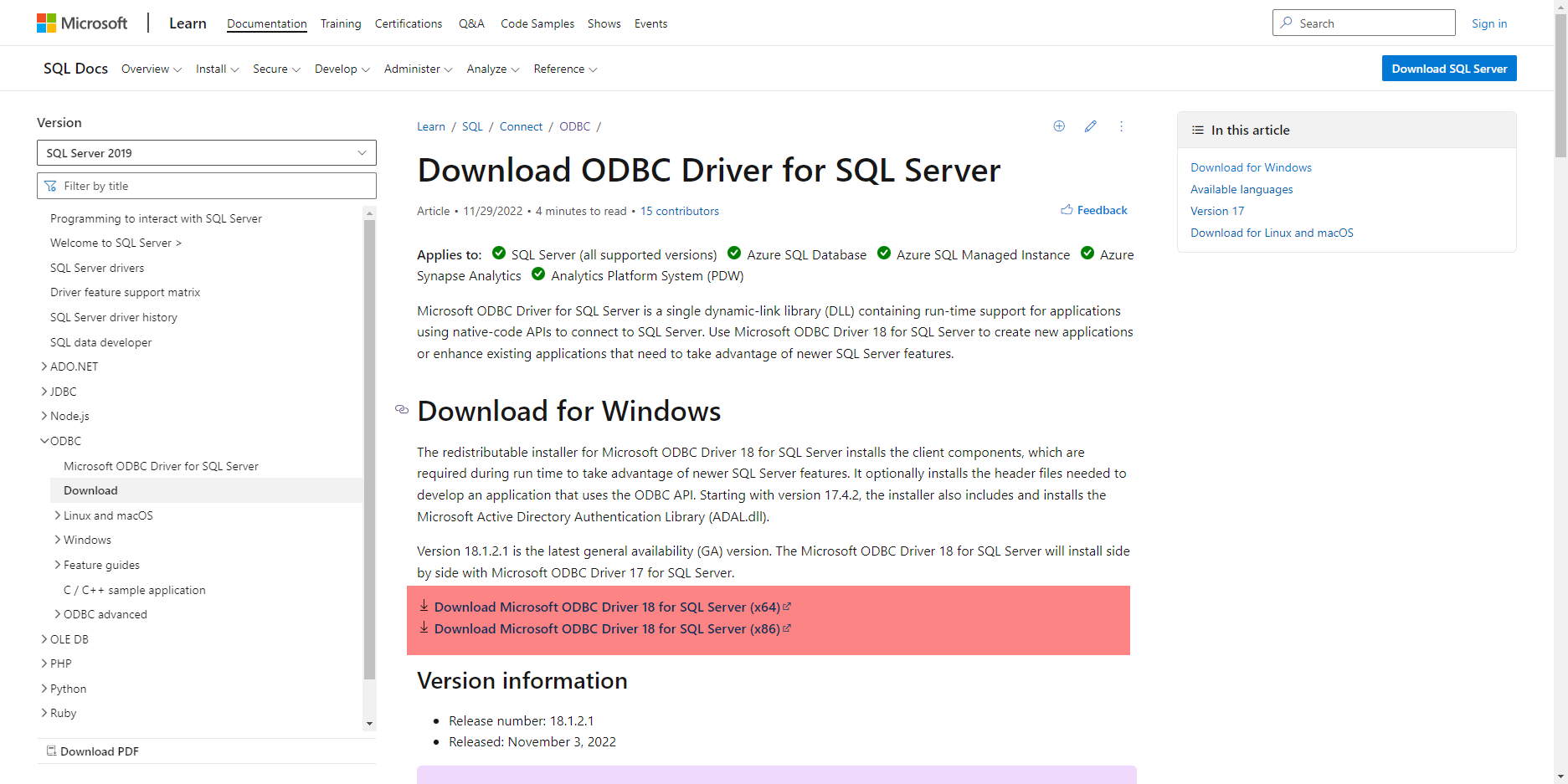Screen dimensions: 1568x784
Task: Open the Install dropdown menu
Action: [x=218, y=69]
